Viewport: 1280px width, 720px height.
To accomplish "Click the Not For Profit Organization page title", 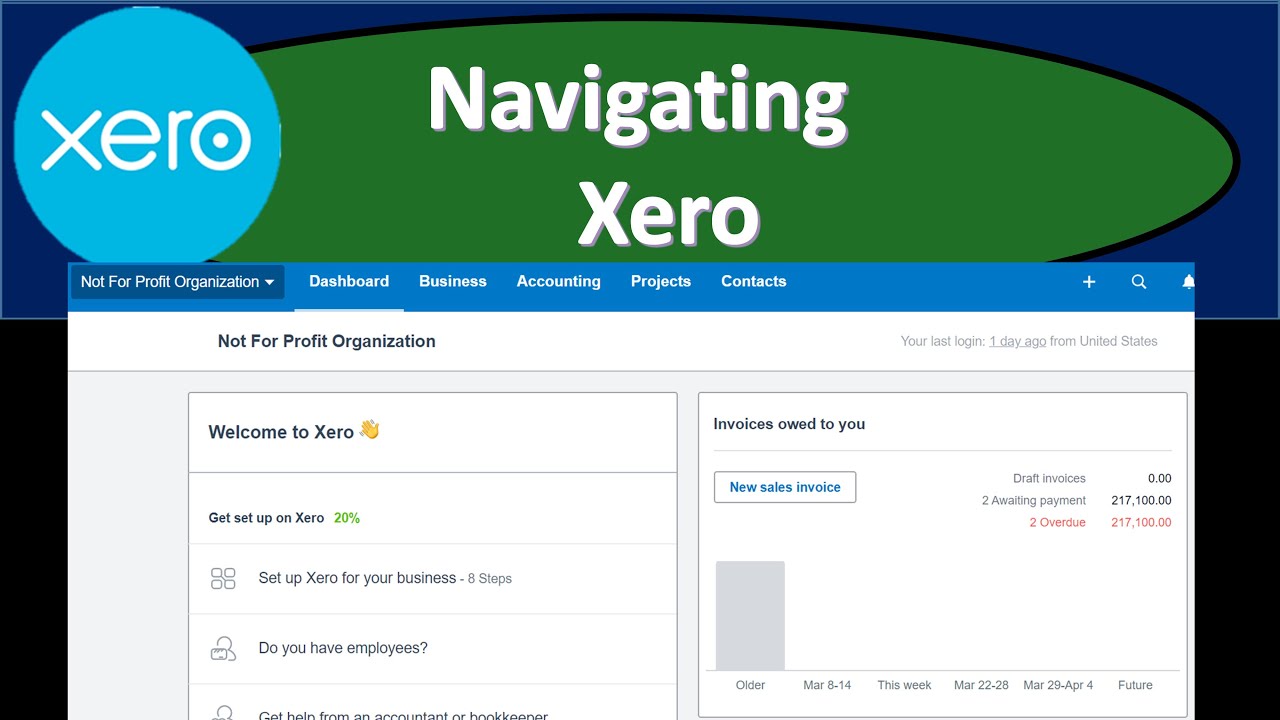I will [327, 341].
